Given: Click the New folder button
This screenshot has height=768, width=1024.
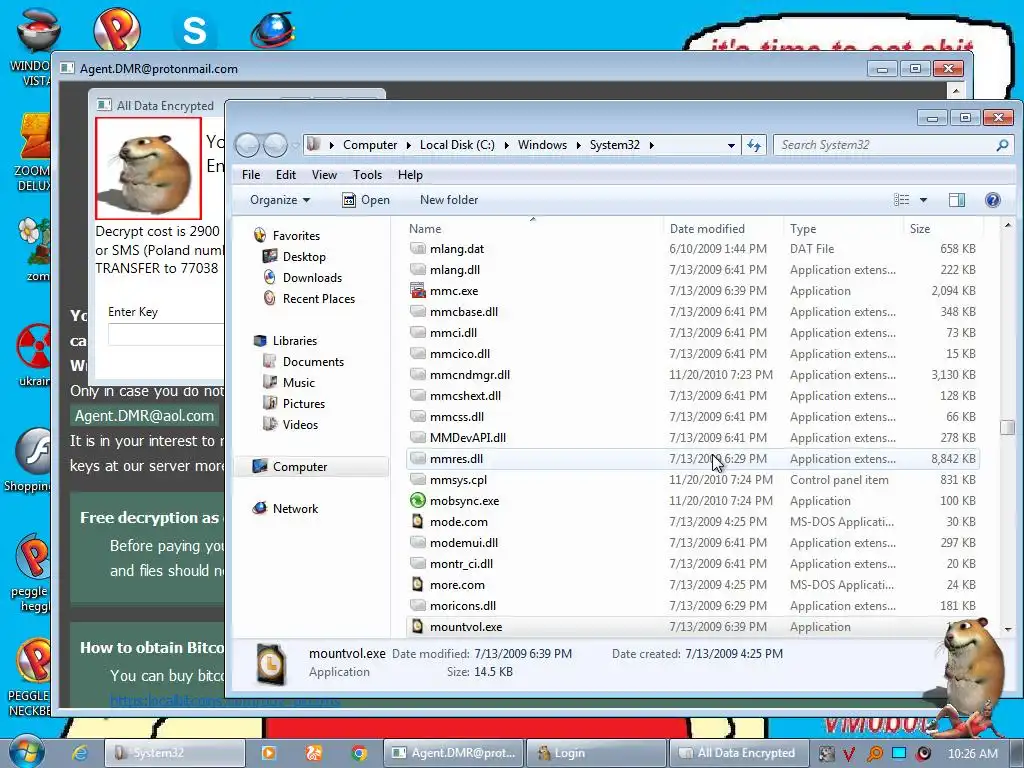Looking at the screenshot, I should pos(449,200).
